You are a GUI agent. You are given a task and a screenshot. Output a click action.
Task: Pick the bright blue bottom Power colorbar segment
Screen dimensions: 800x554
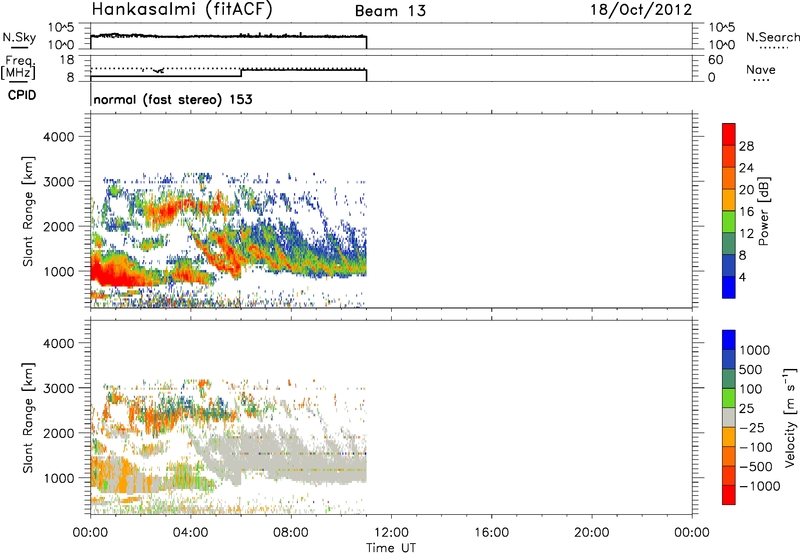pyautogui.click(x=729, y=287)
